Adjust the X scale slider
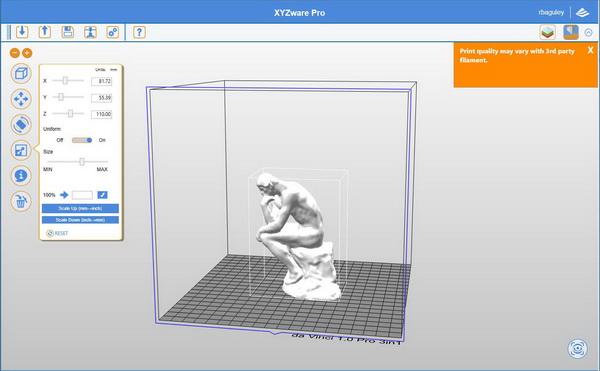 click(65, 81)
